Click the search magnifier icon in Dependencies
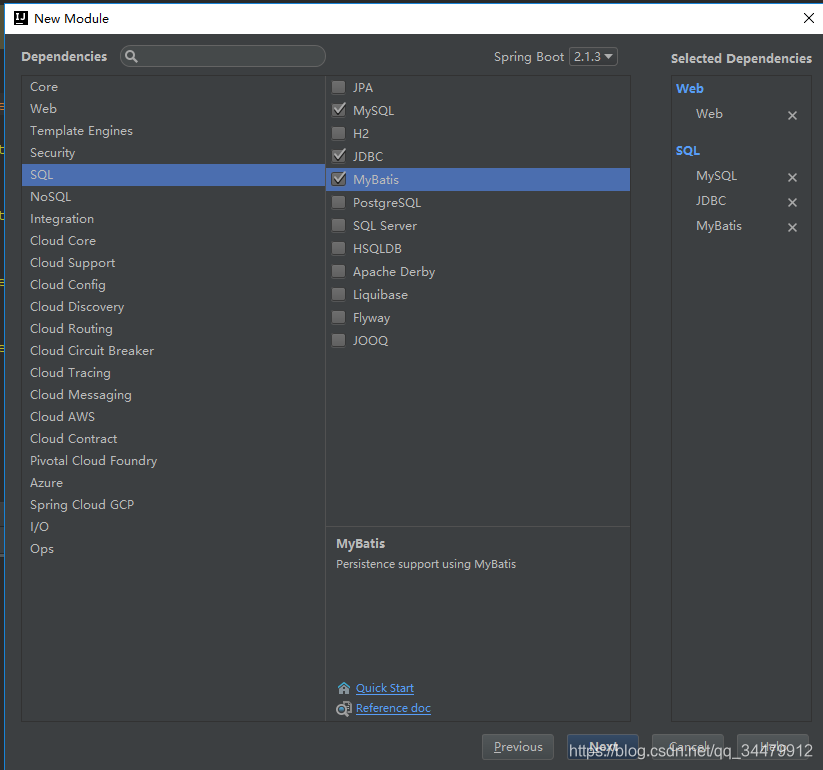 (131, 57)
